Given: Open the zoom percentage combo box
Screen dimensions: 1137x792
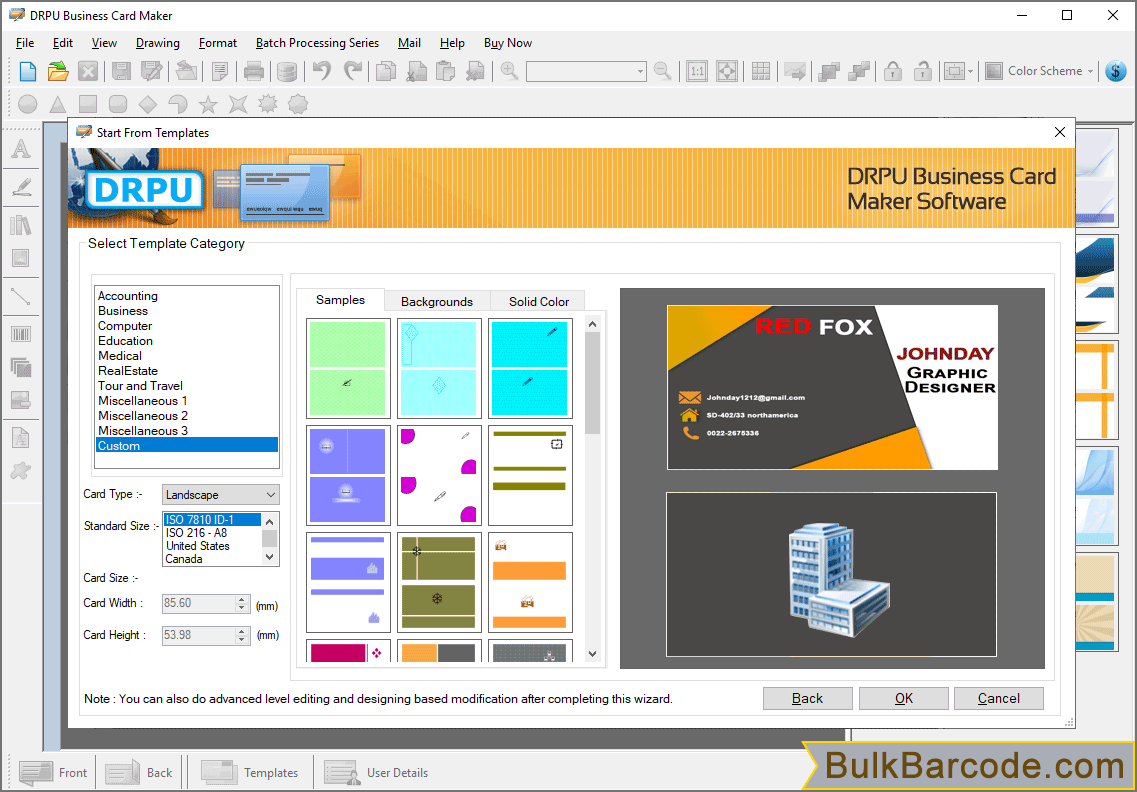Looking at the screenshot, I should tap(586, 71).
